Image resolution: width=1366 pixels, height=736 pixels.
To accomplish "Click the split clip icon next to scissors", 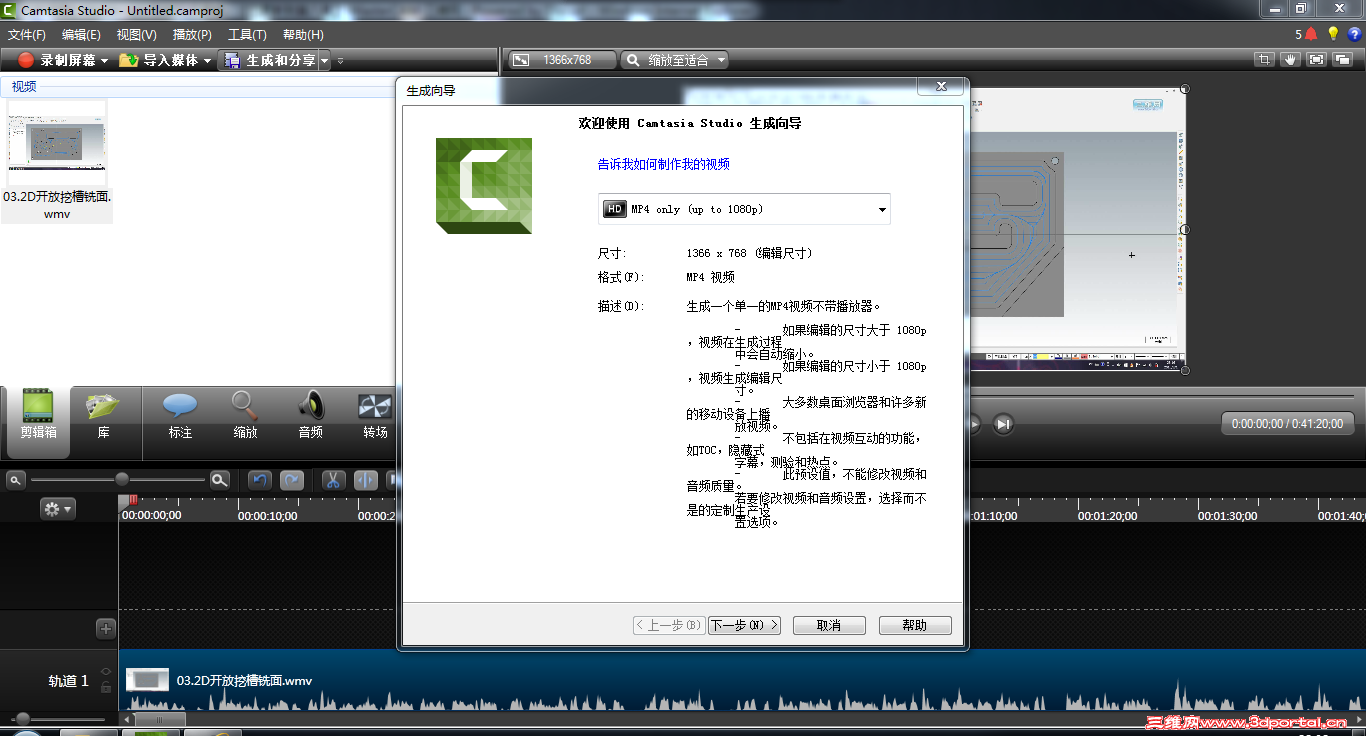I will (x=364, y=480).
